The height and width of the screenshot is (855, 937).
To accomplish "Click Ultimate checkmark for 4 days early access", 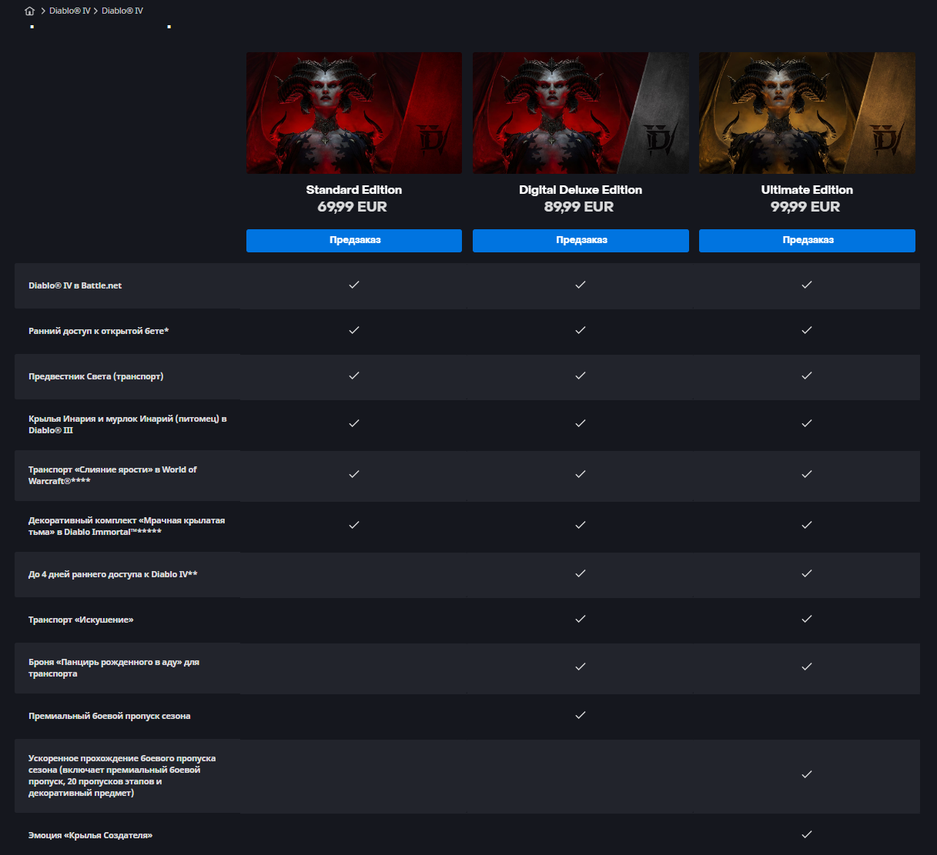I will [807, 573].
